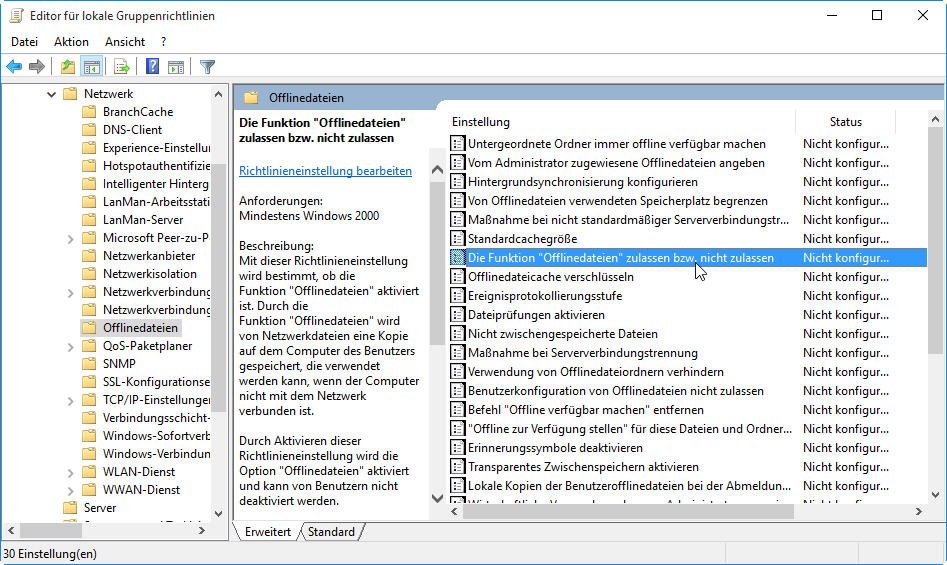This screenshot has width=947, height=565.
Task: Click the settings list scroll-up arrow
Action: (x=935, y=120)
